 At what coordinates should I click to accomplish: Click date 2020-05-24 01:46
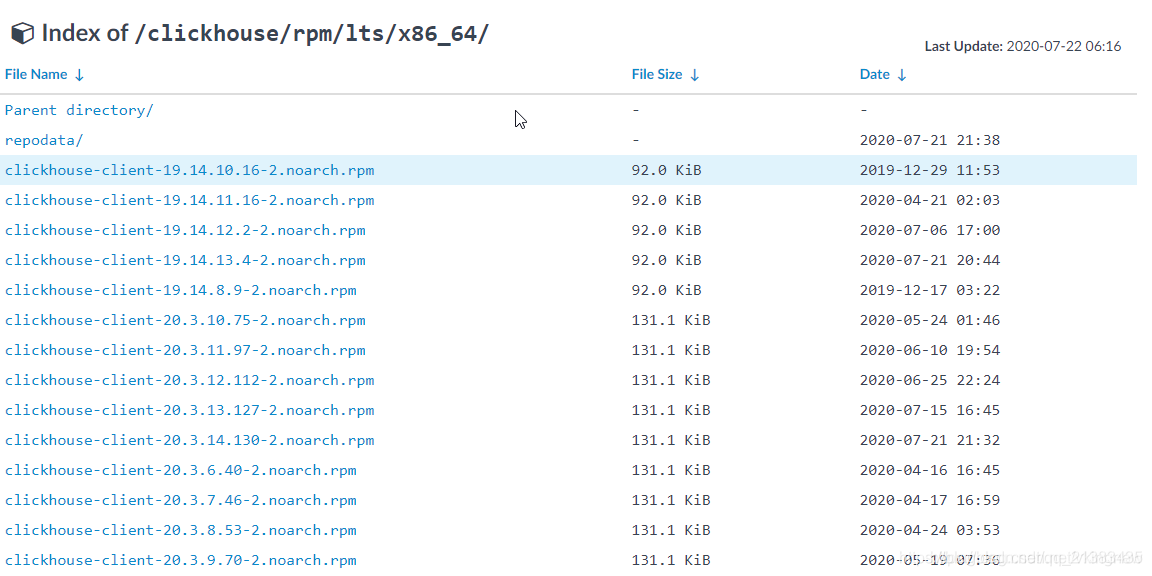point(930,320)
